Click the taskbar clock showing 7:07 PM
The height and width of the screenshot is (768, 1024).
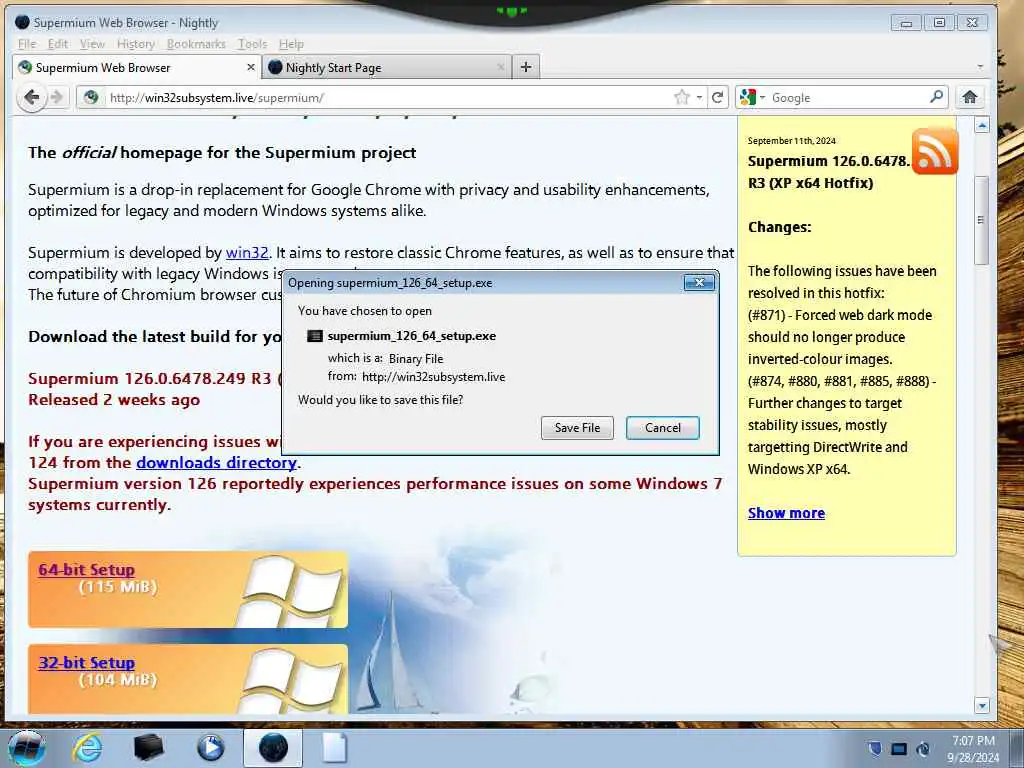coord(973,749)
